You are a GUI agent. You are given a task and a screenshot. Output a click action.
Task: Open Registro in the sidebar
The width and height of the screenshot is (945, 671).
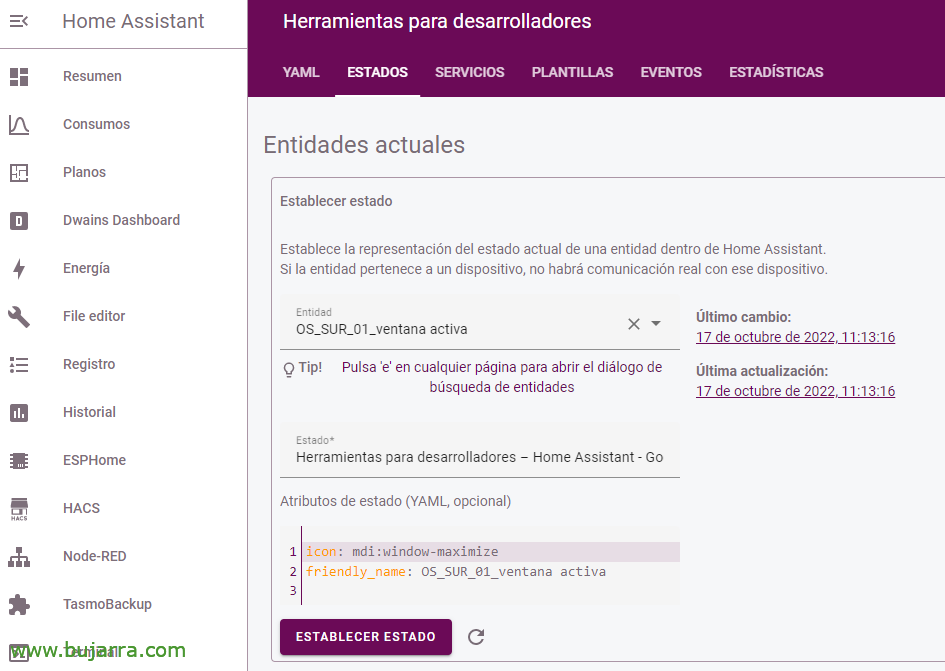point(89,364)
